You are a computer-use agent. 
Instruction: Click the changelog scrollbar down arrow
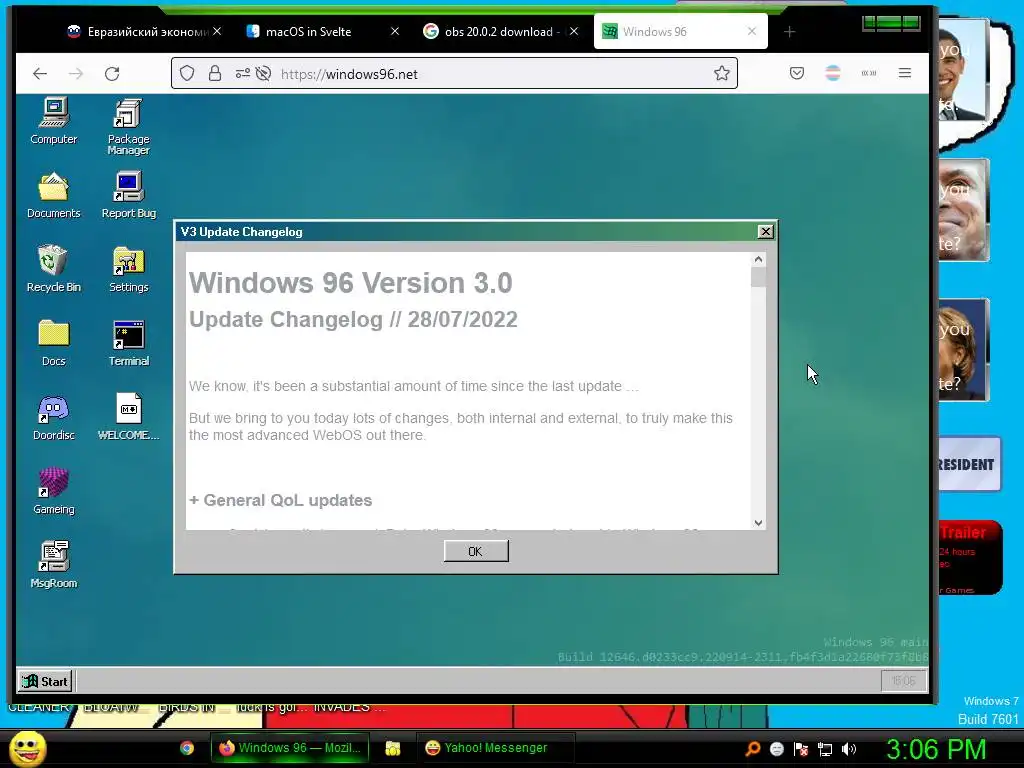(x=758, y=522)
